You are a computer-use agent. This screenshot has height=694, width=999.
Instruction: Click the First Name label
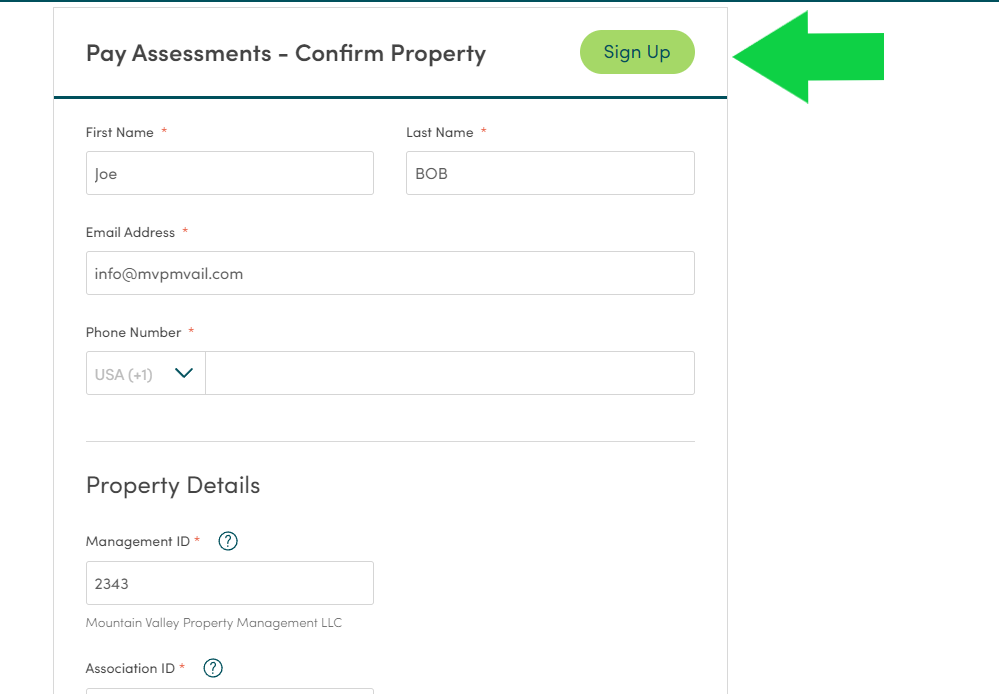point(120,133)
